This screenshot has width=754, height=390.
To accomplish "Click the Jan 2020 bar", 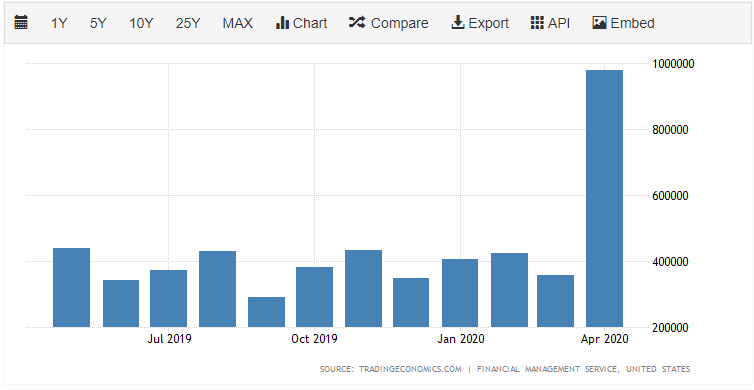I will coord(460,293).
